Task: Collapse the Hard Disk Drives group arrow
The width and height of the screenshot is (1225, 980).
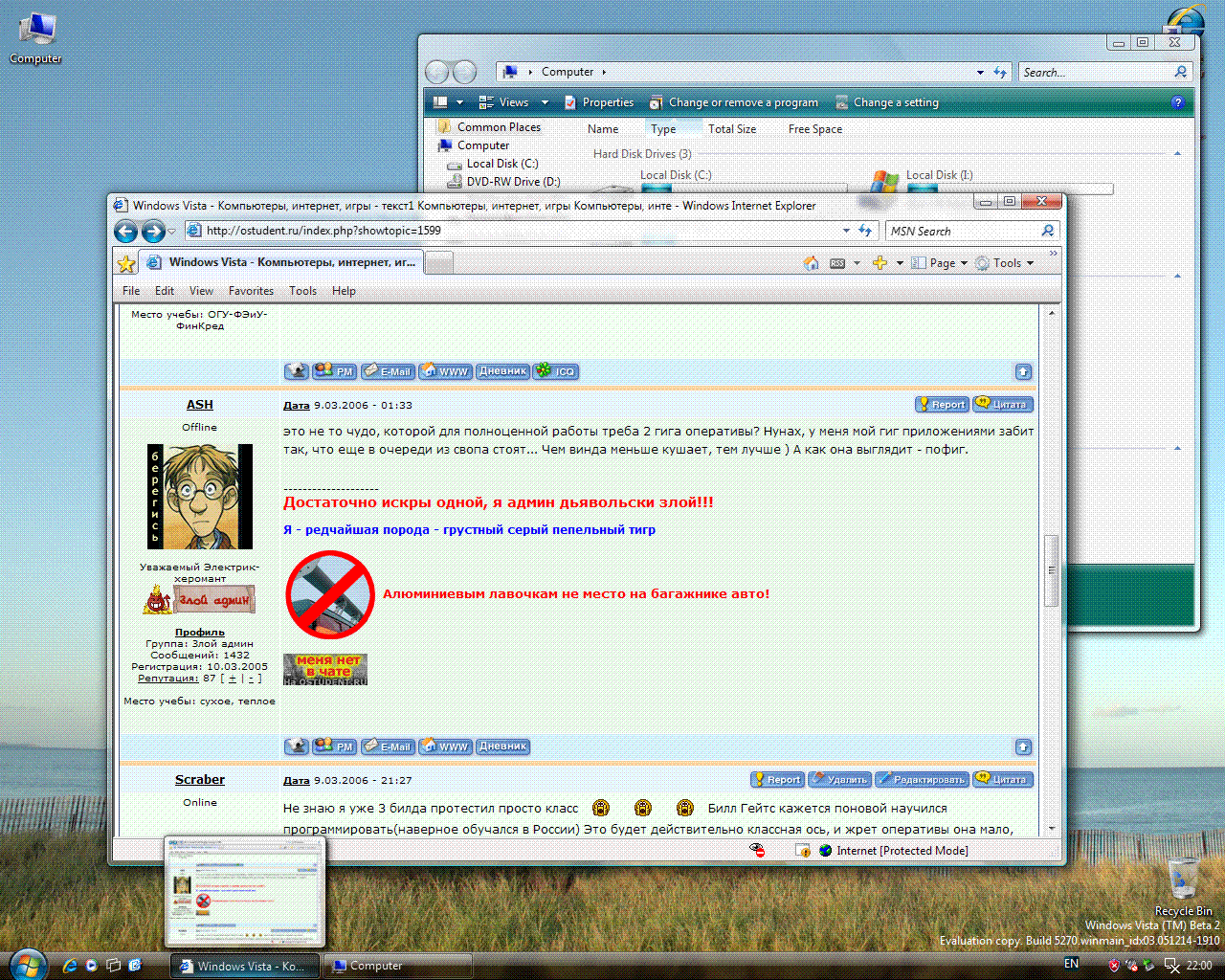Action: click(1177, 154)
